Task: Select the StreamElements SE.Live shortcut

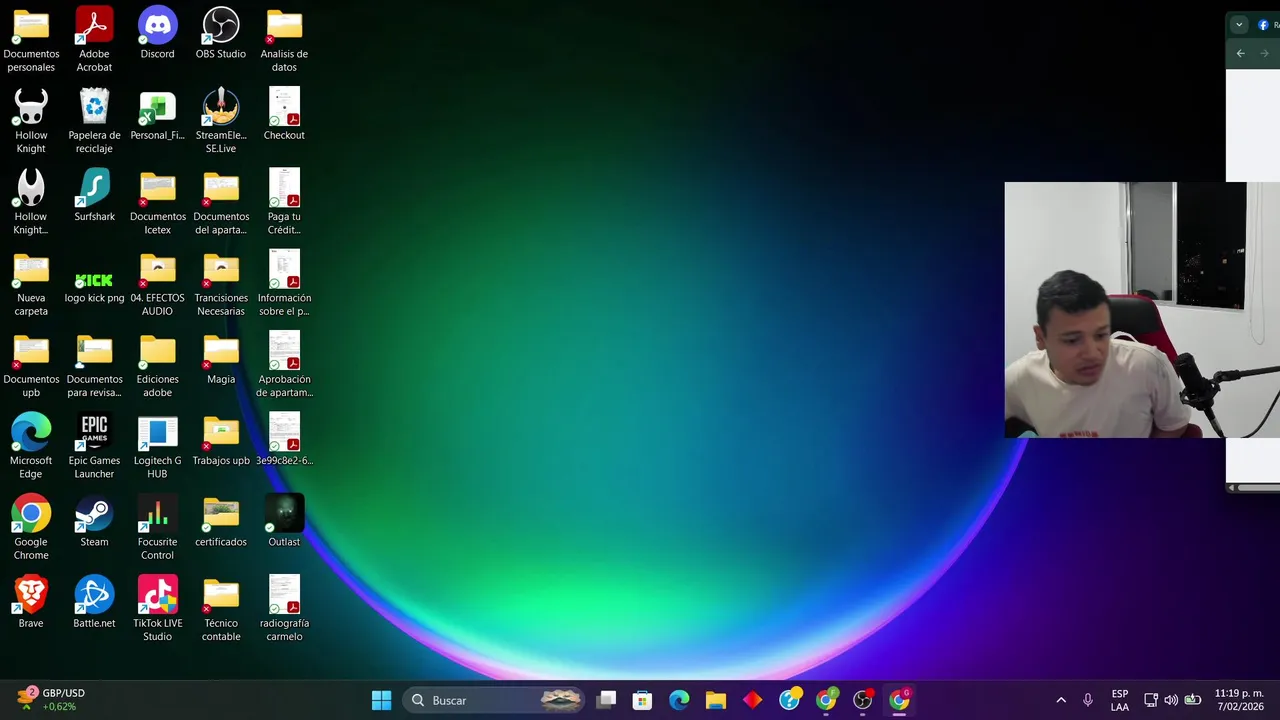Action: point(220,120)
